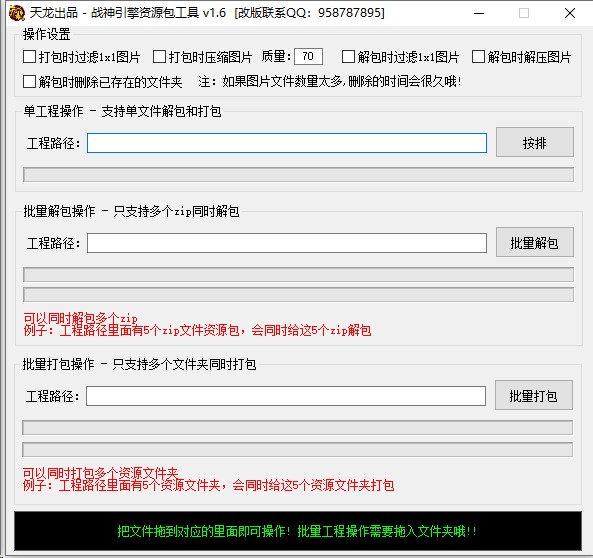Image resolution: width=593 pixels, height=558 pixels.
Task: Click first progress bar under batch unpack
Action: 298,275
